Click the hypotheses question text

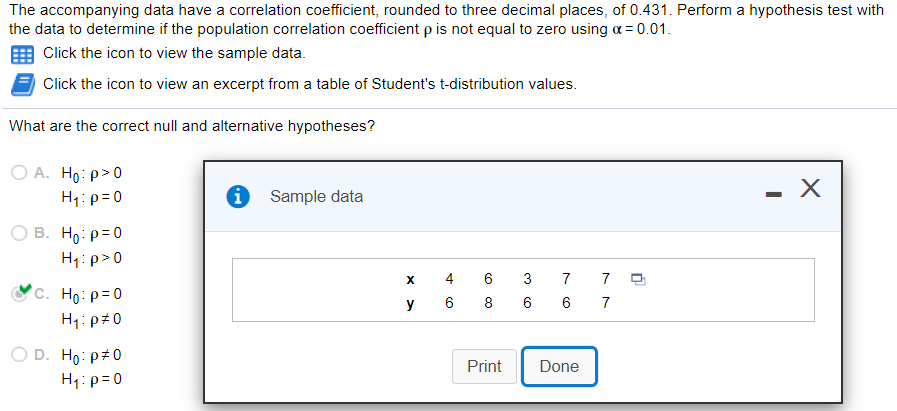coord(192,126)
